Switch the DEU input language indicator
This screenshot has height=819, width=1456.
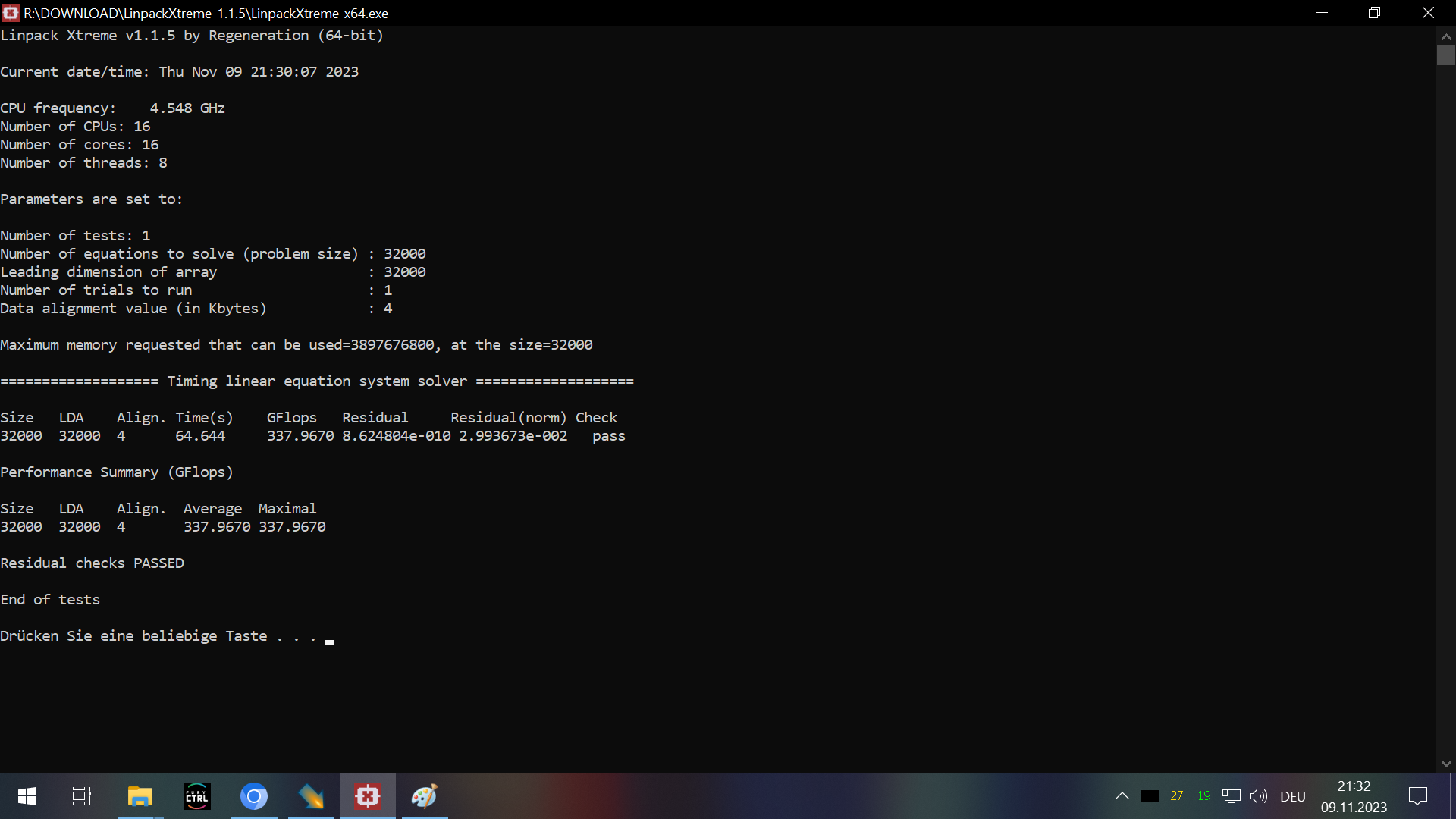point(1293,796)
